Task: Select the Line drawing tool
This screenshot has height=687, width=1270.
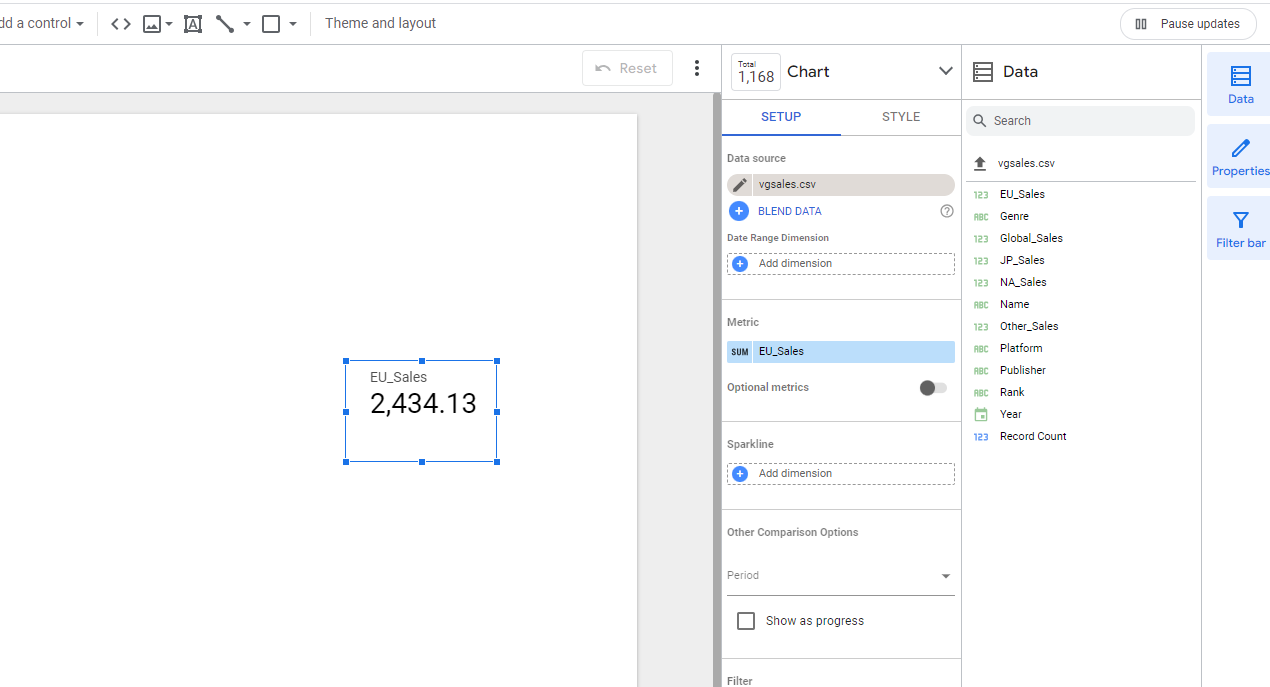Action: pos(225,24)
